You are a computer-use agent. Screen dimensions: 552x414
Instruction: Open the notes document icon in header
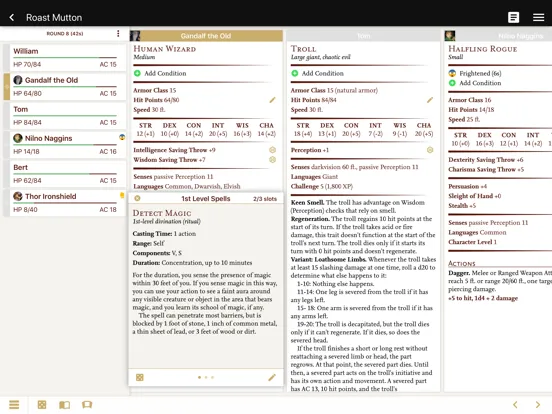[513, 17]
